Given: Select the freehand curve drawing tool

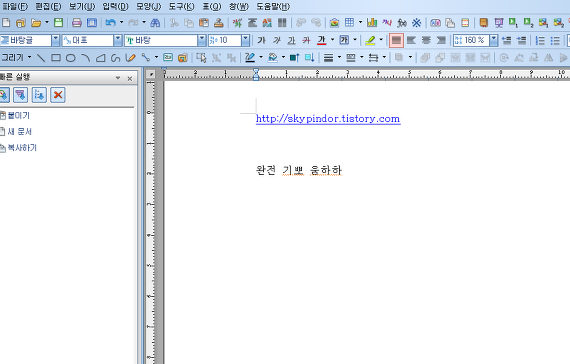Looking at the screenshot, I should [x=116, y=58].
